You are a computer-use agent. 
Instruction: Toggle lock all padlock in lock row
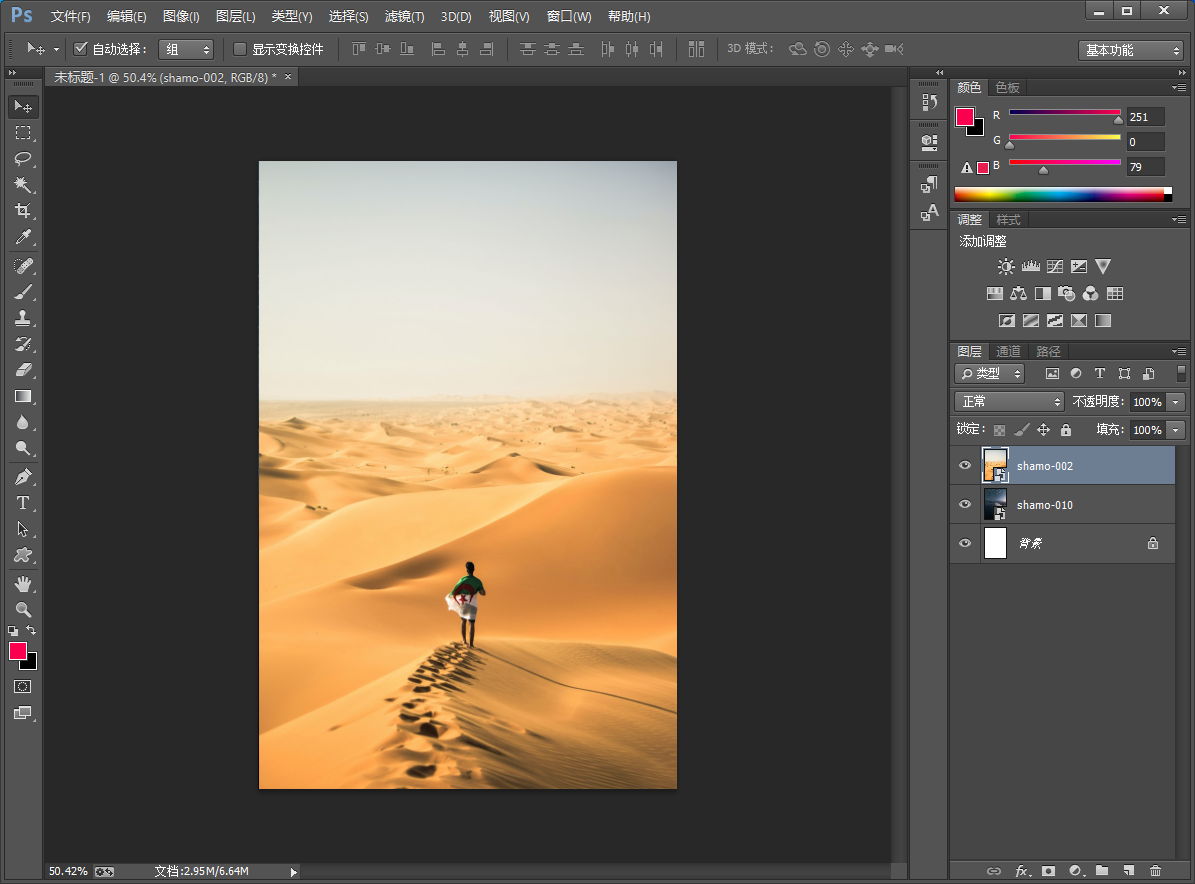click(x=1066, y=430)
